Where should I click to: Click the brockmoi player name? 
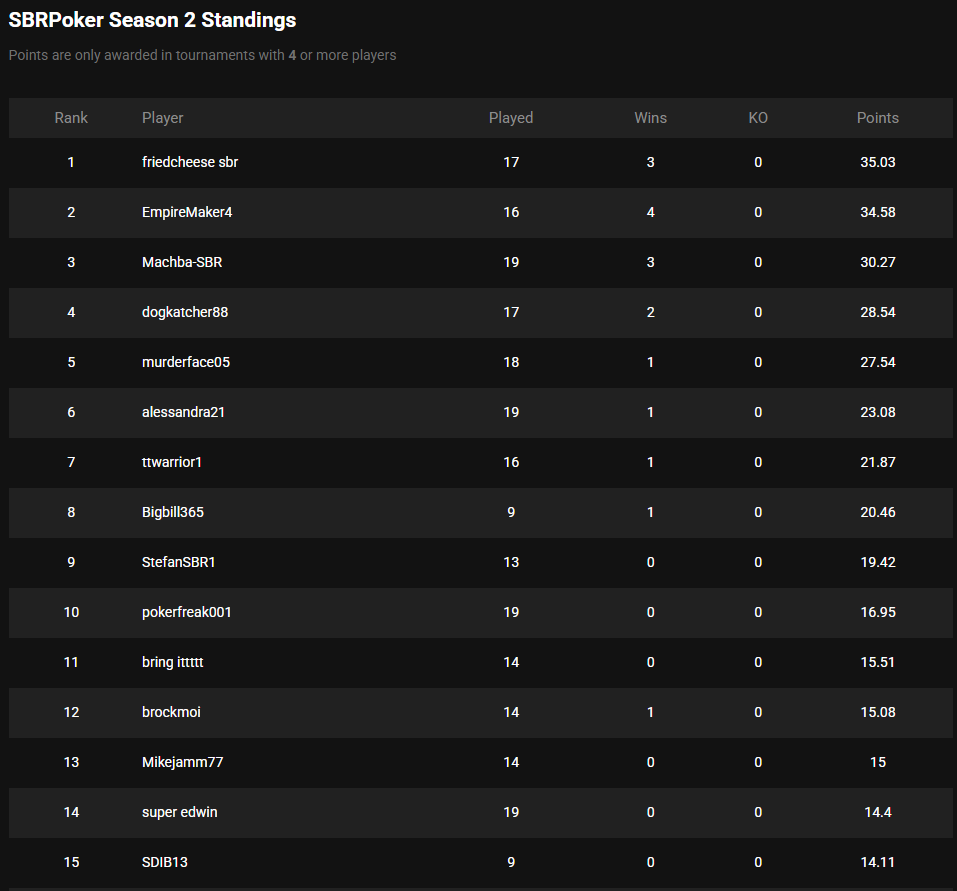(171, 712)
